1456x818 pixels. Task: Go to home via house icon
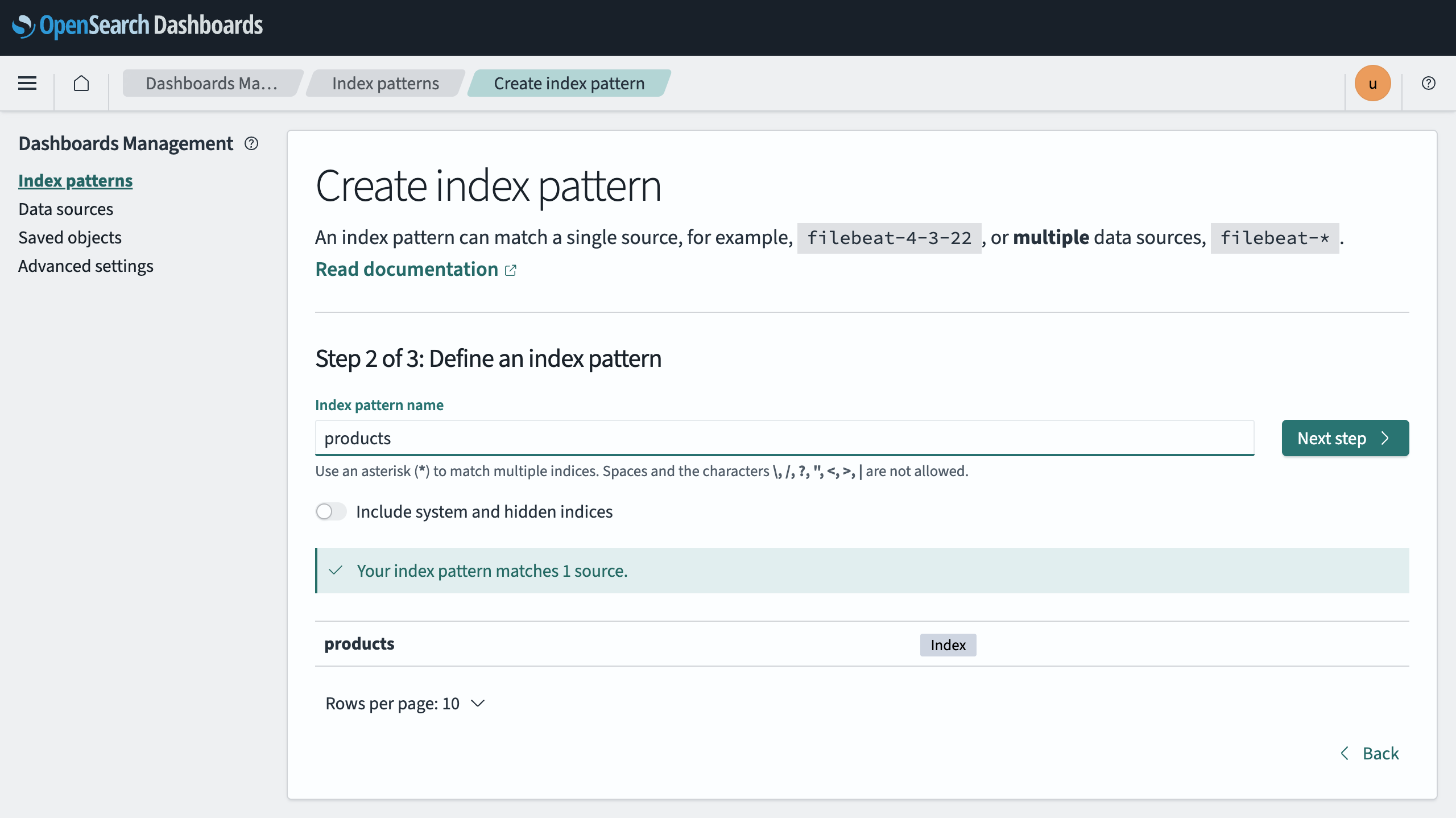point(81,83)
